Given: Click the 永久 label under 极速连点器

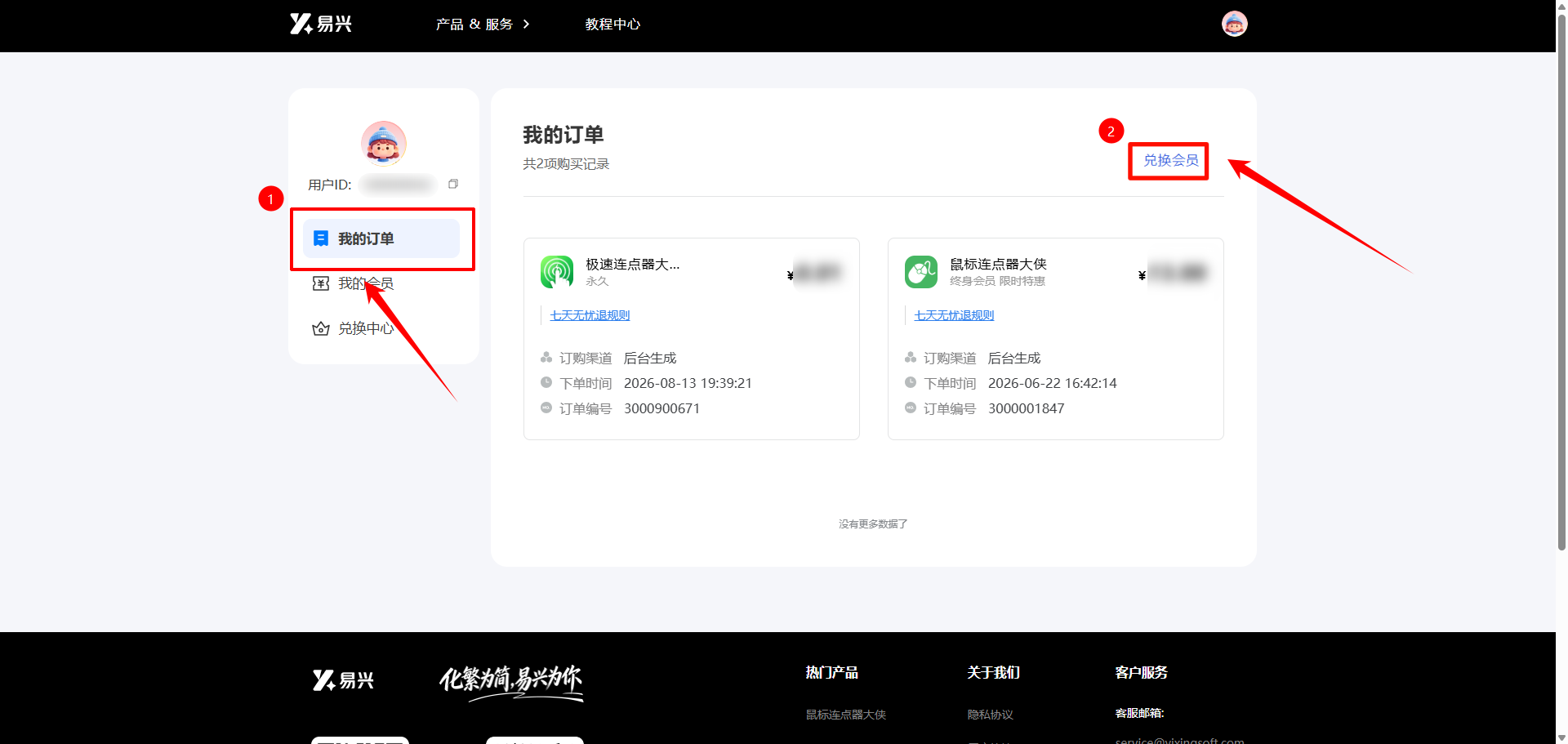Looking at the screenshot, I should (x=597, y=281).
